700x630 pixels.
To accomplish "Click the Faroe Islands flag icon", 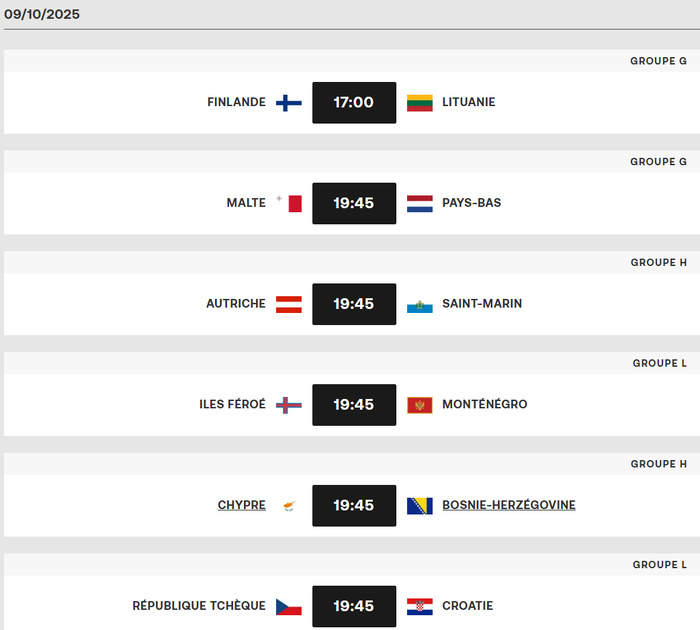I will click(x=289, y=405).
